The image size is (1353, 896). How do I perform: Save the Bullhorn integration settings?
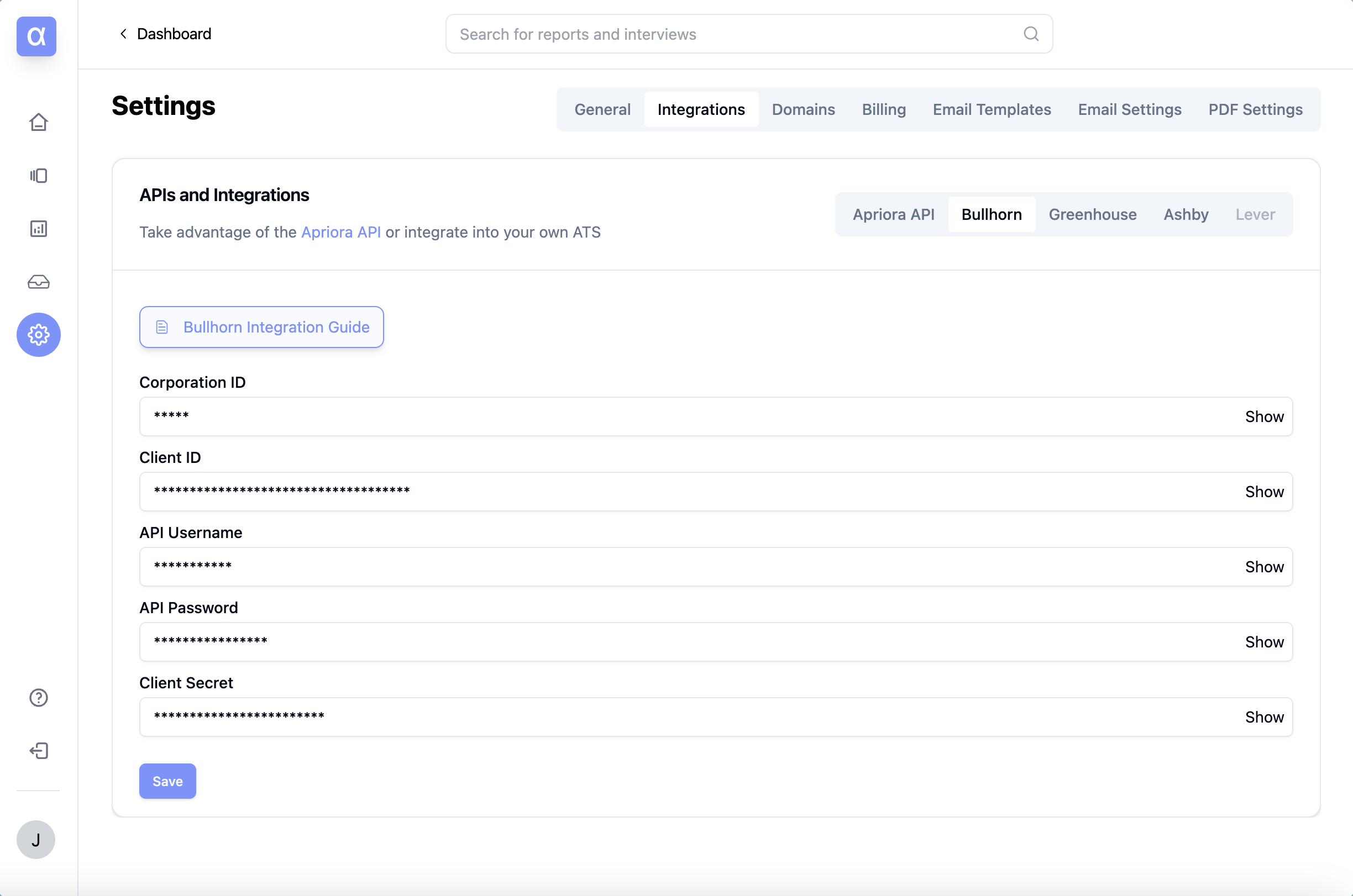pyautogui.click(x=167, y=781)
